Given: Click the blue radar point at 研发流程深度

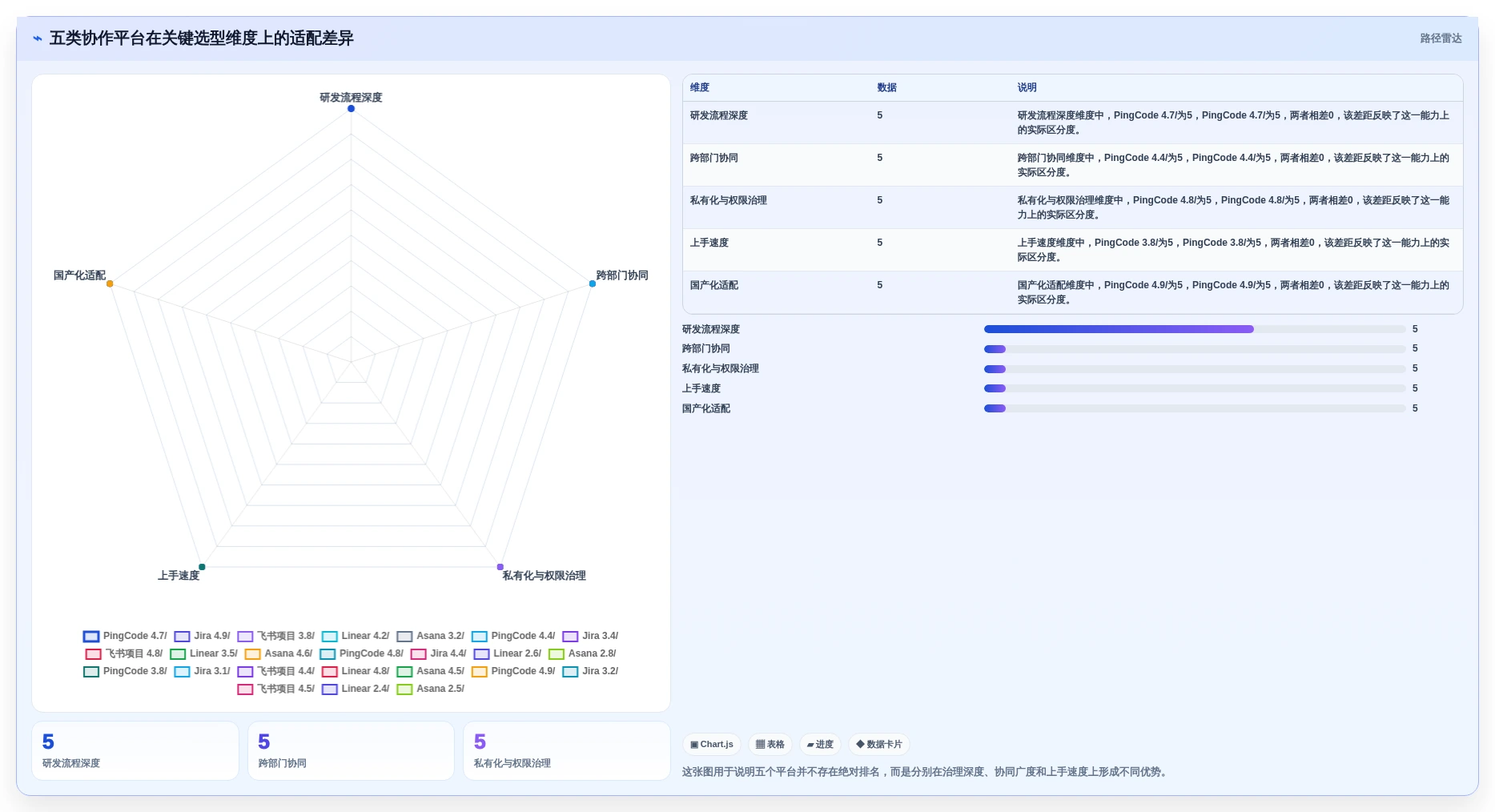Looking at the screenshot, I should tap(351, 109).
